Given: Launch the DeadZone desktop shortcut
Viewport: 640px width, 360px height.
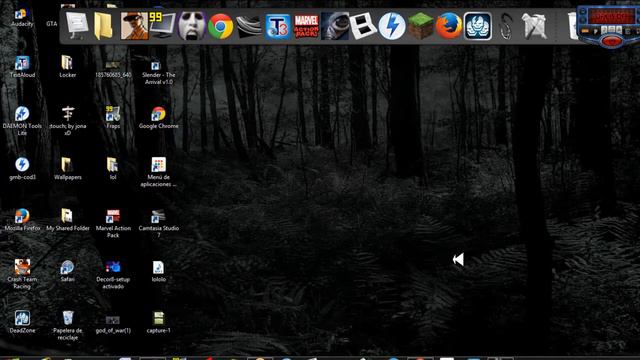Looking at the screenshot, I should 22,322.
